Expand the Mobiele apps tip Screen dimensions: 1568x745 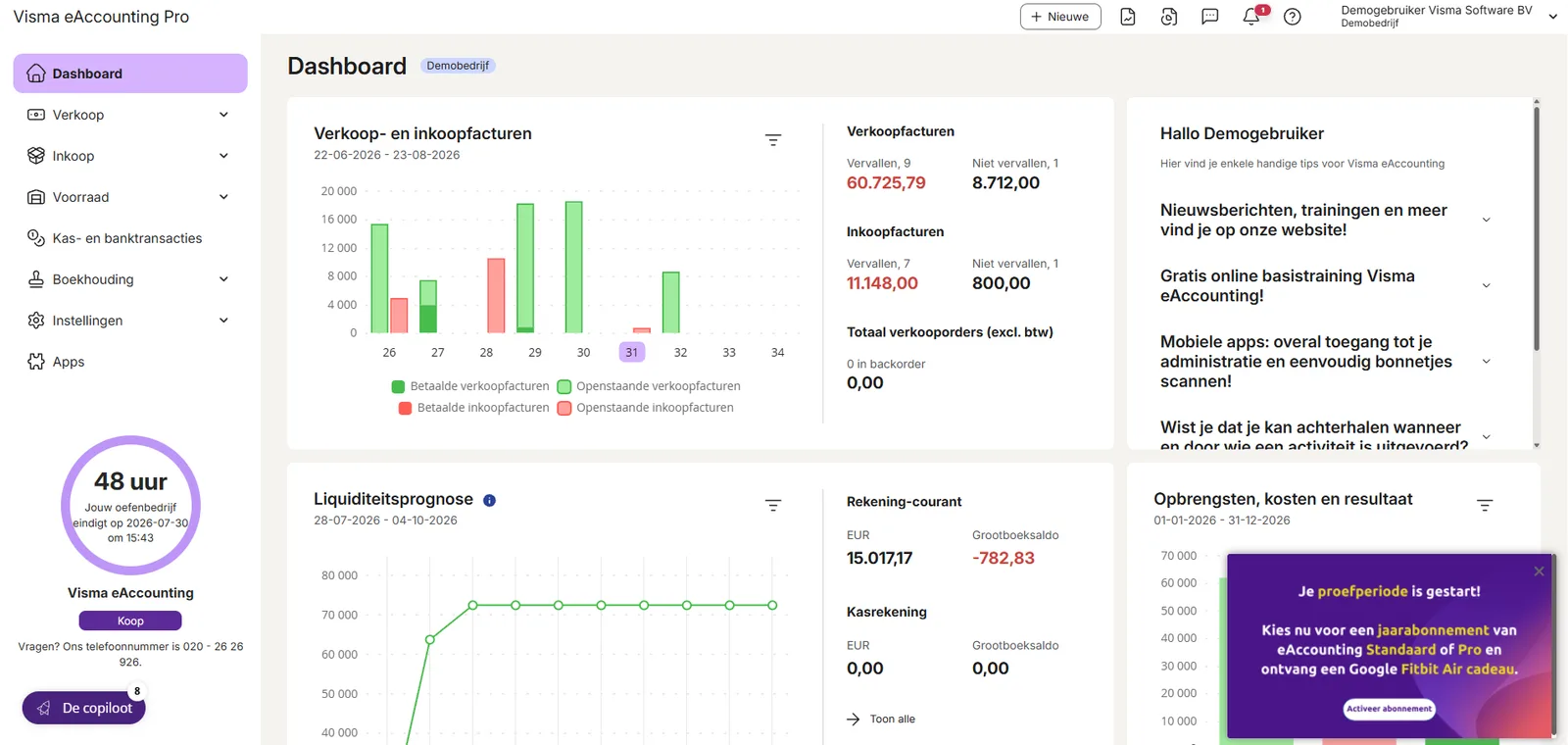click(x=1487, y=362)
